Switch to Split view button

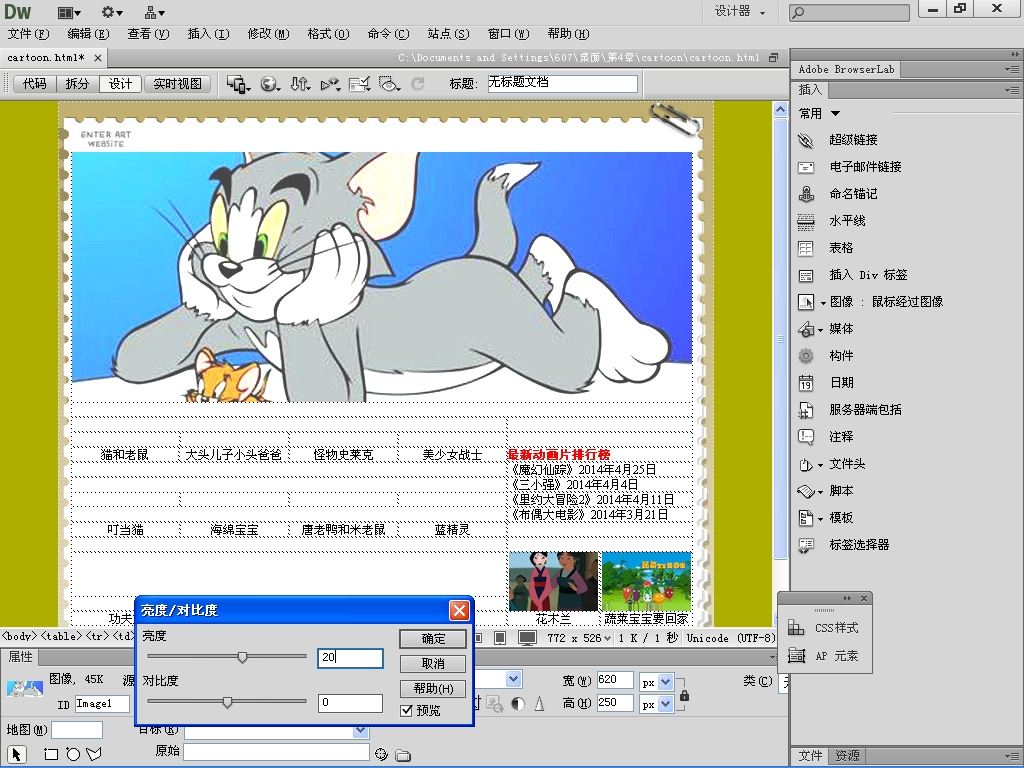[x=77, y=84]
